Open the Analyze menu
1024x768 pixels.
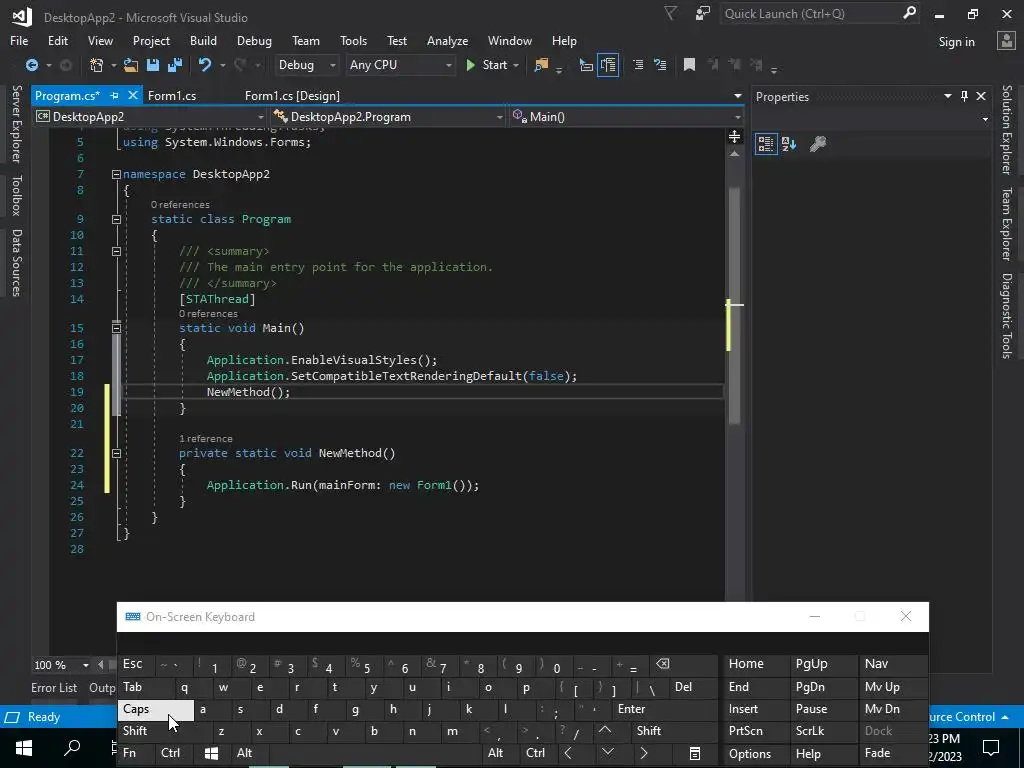tap(447, 40)
